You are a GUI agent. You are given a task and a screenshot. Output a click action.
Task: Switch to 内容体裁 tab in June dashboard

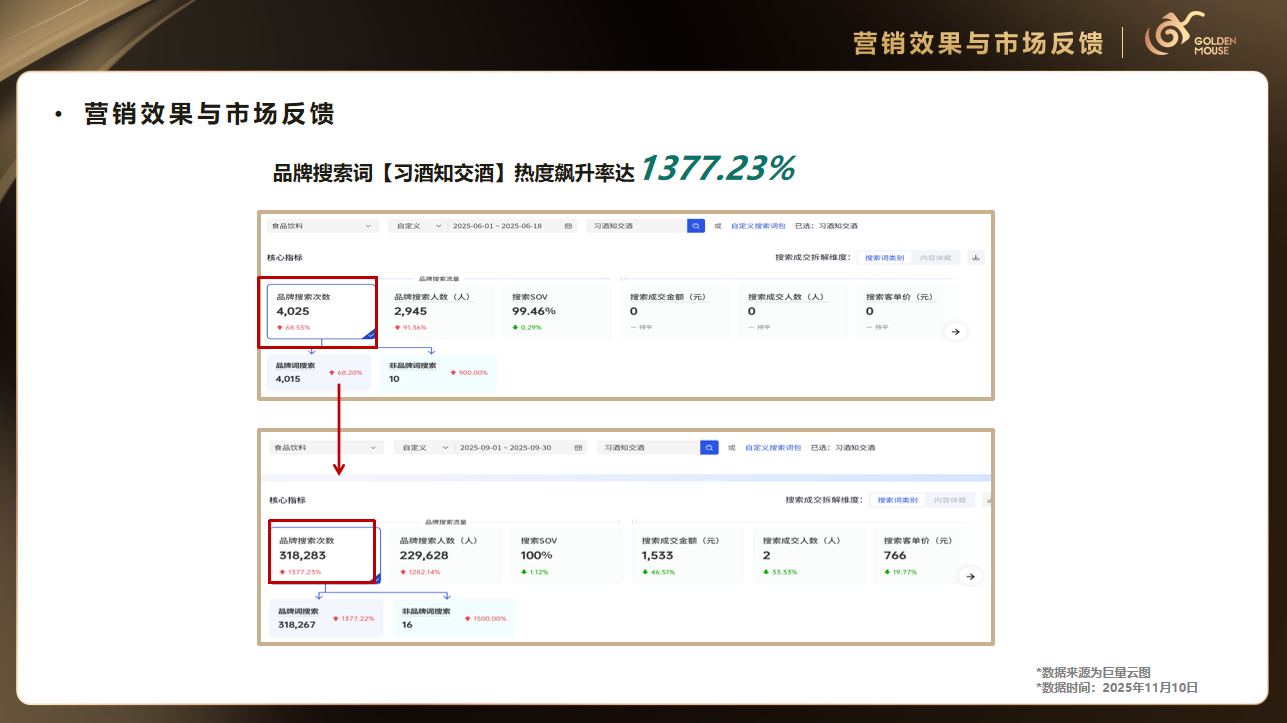tap(935, 258)
